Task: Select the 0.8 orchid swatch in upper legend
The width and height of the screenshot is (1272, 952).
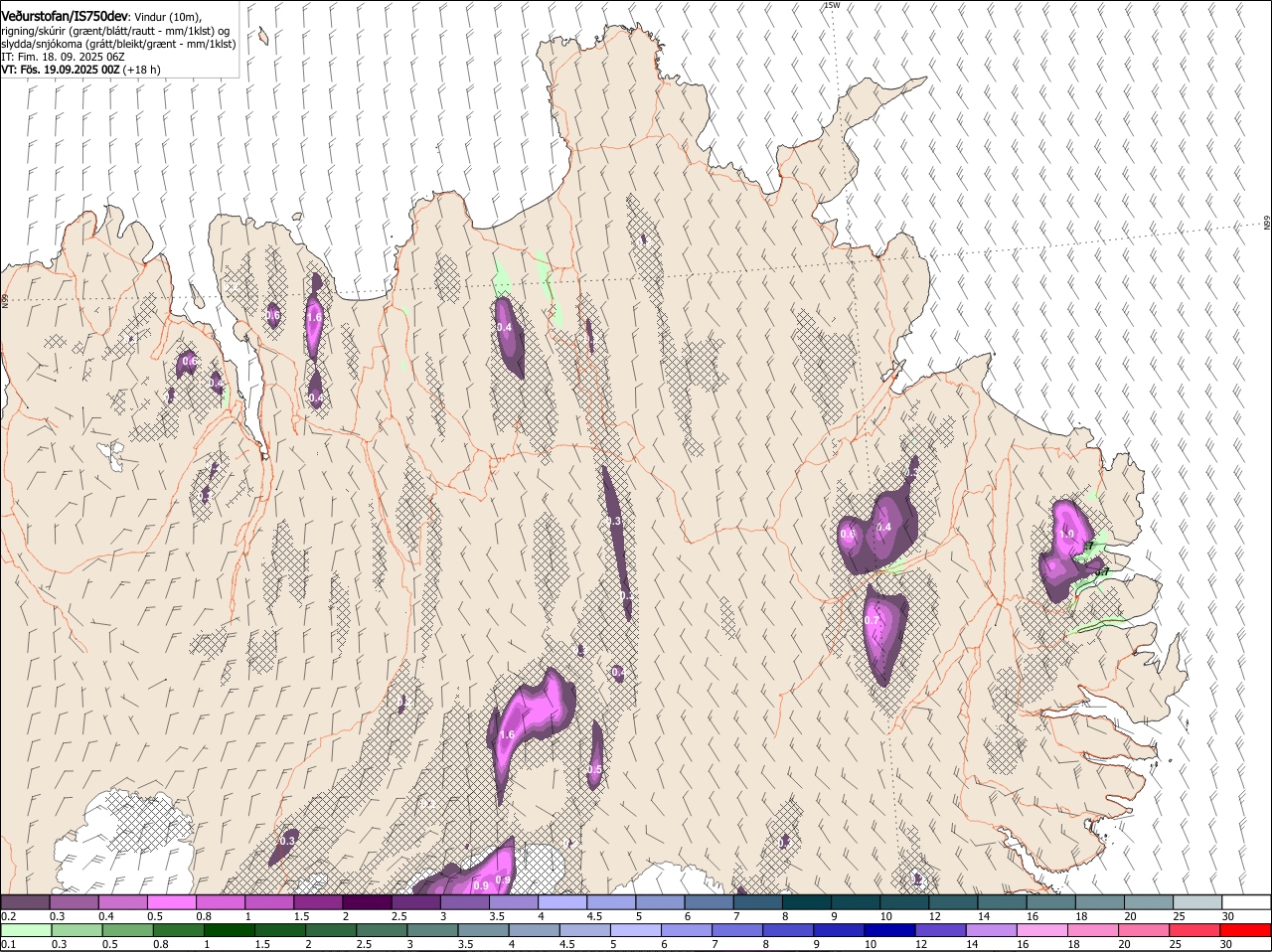Action: tap(220, 901)
